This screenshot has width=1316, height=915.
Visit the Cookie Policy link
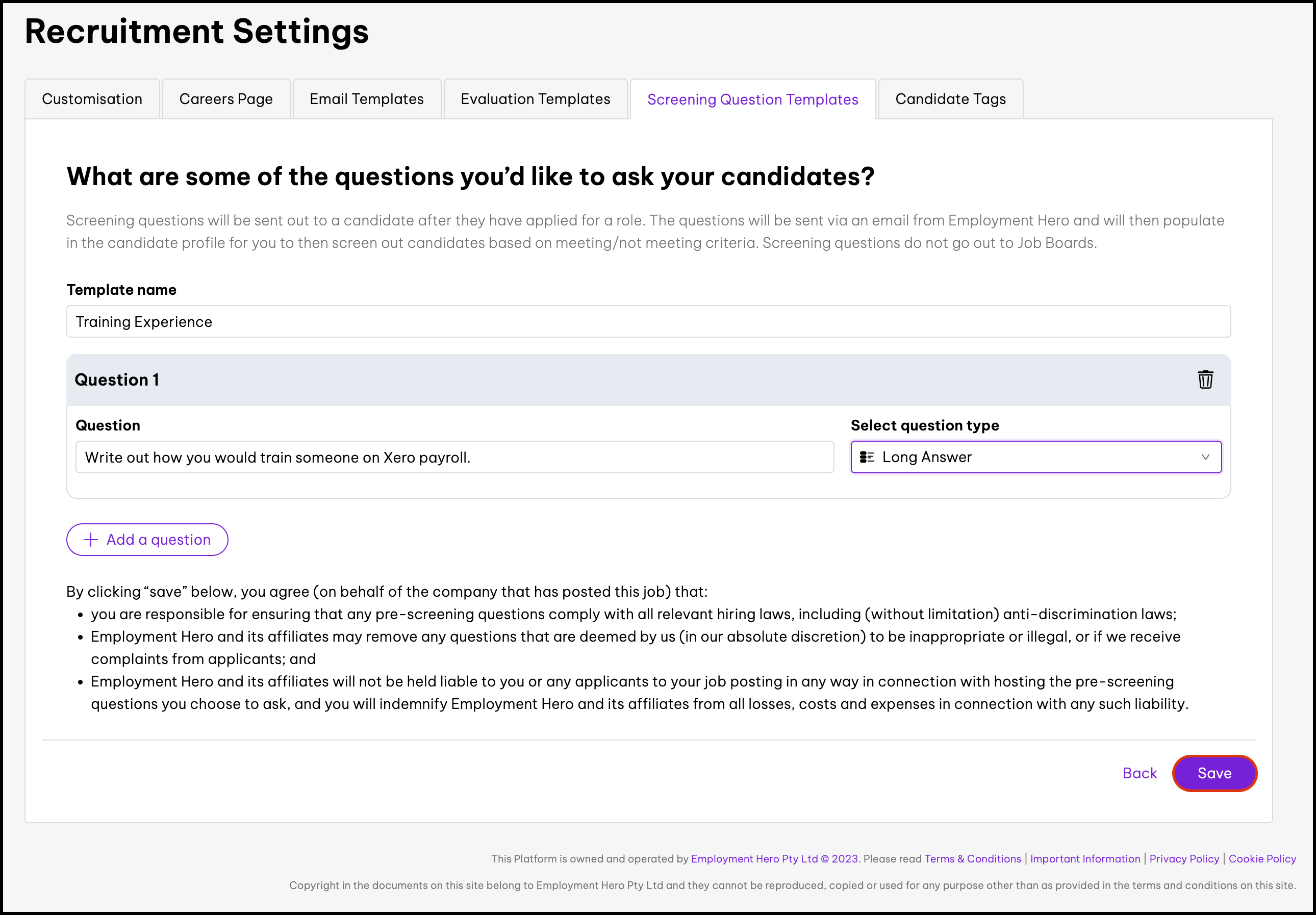(1262, 858)
